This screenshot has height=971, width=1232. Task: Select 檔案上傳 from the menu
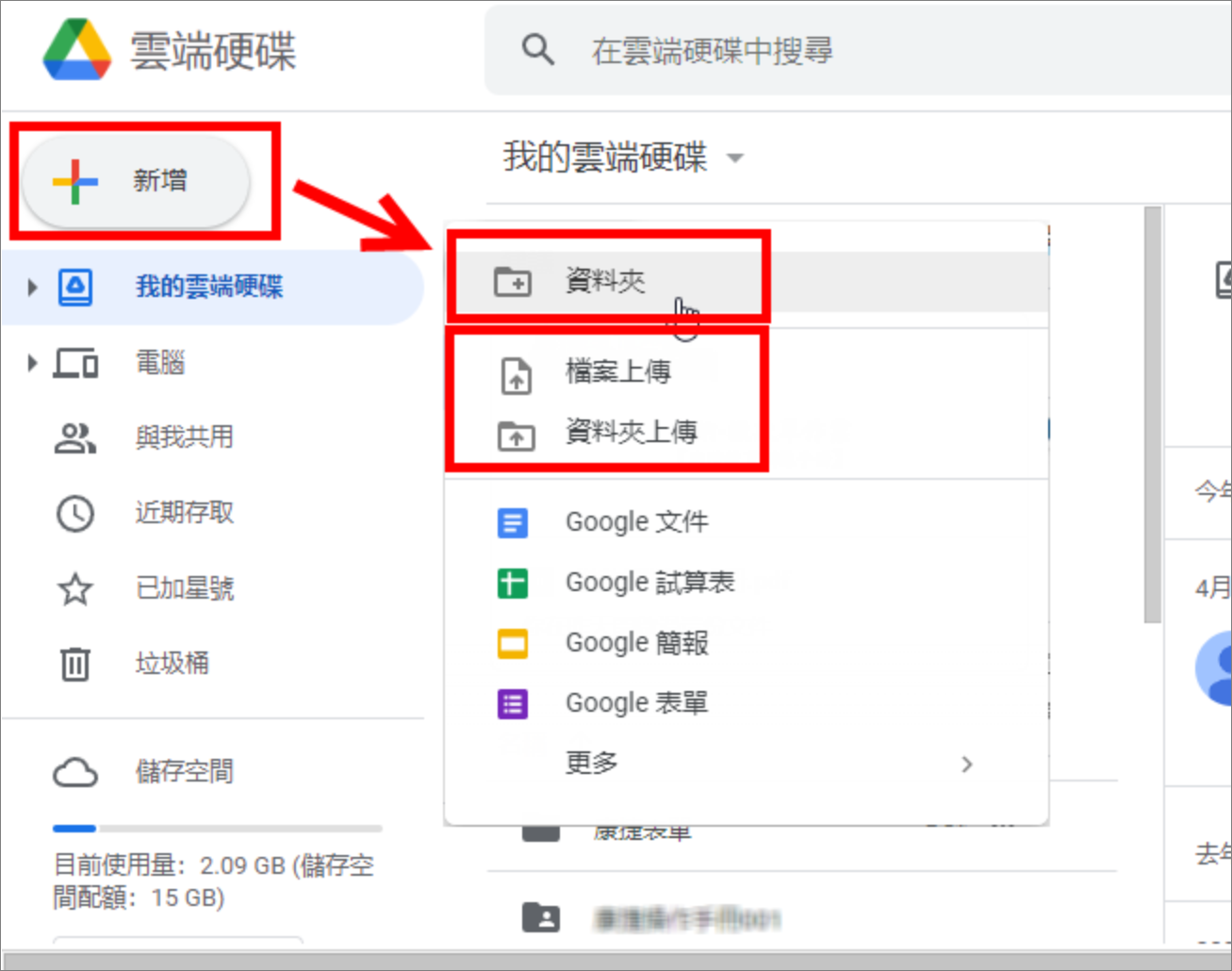point(617,372)
